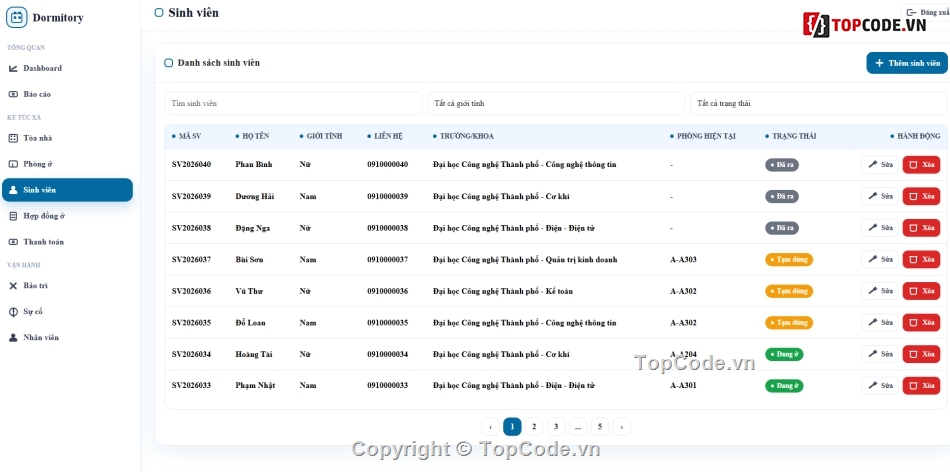The width and height of the screenshot is (950, 472).
Task: Select the Sinh viên sidebar item
Action: tap(67, 190)
